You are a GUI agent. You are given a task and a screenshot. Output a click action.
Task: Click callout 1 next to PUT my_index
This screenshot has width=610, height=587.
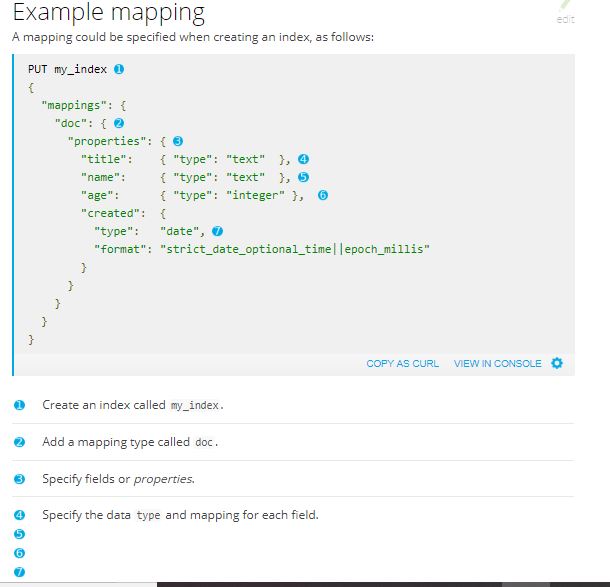pos(119,69)
